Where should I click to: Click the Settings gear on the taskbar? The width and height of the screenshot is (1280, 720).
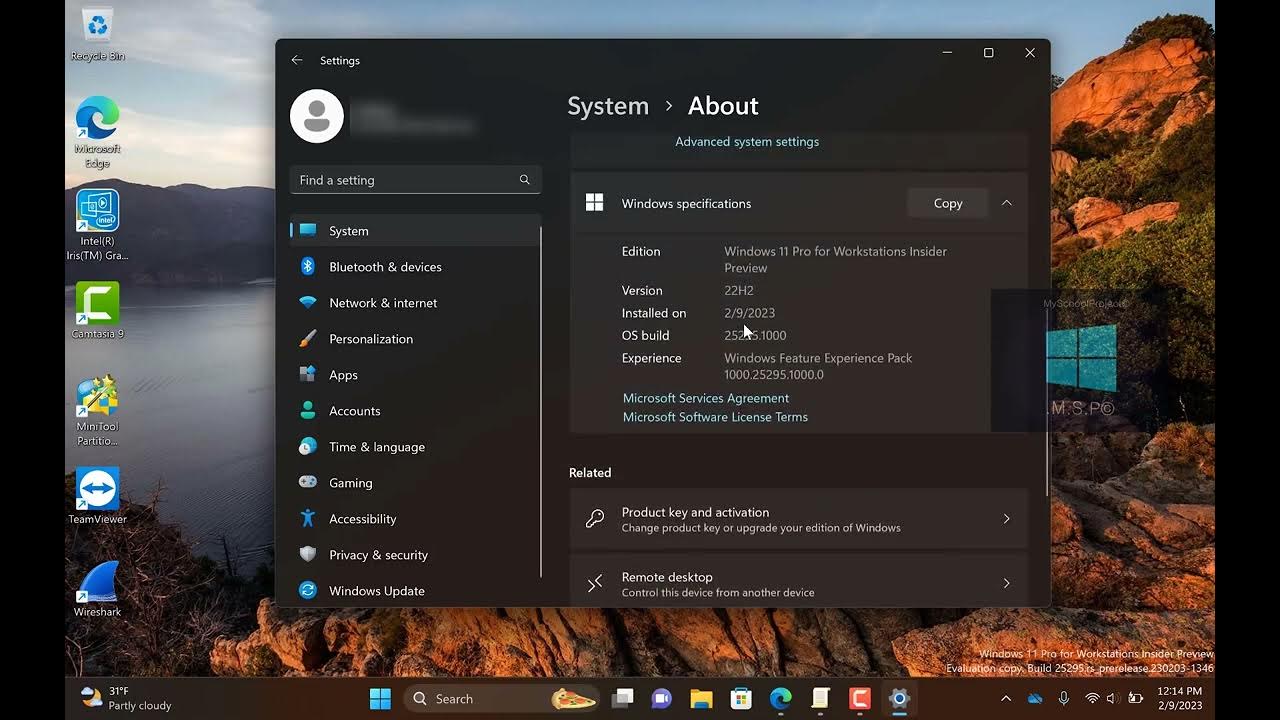click(x=899, y=699)
